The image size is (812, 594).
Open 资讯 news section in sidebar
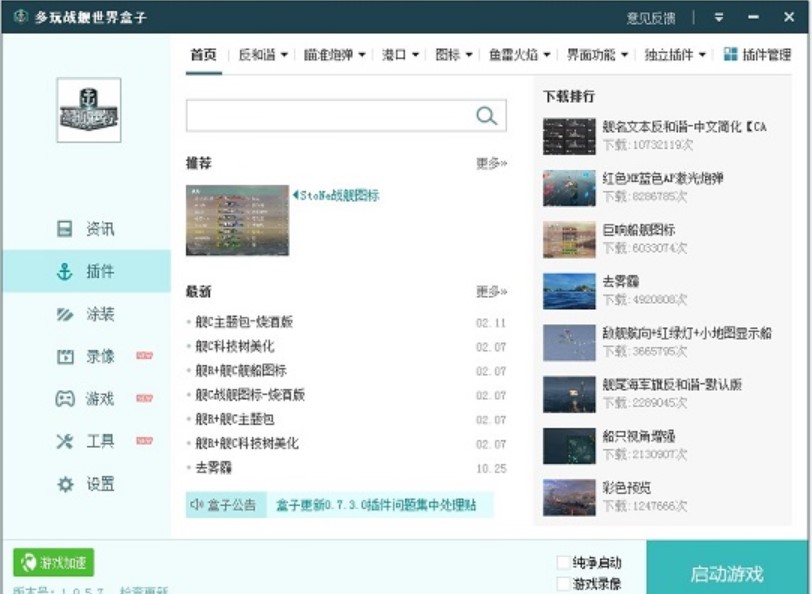point(86,229)
